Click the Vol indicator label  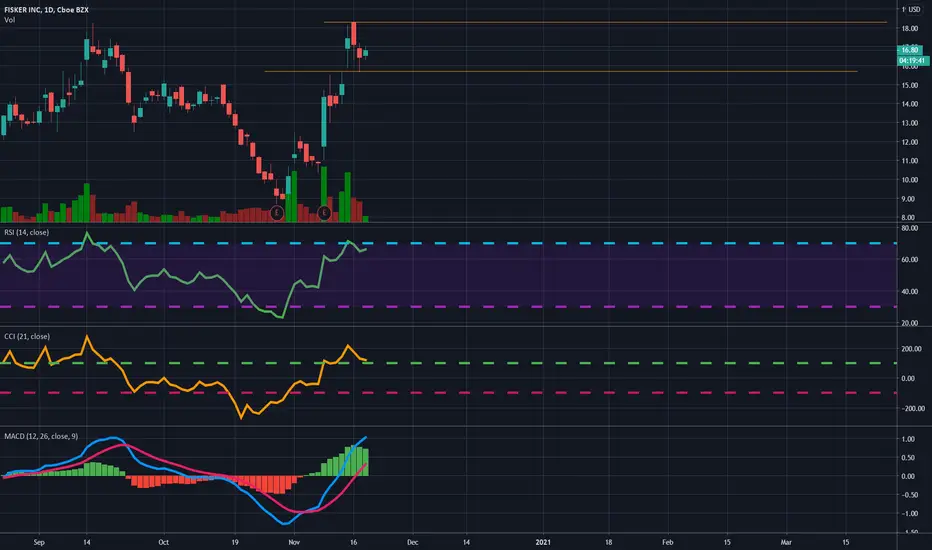tap(10, 20)
